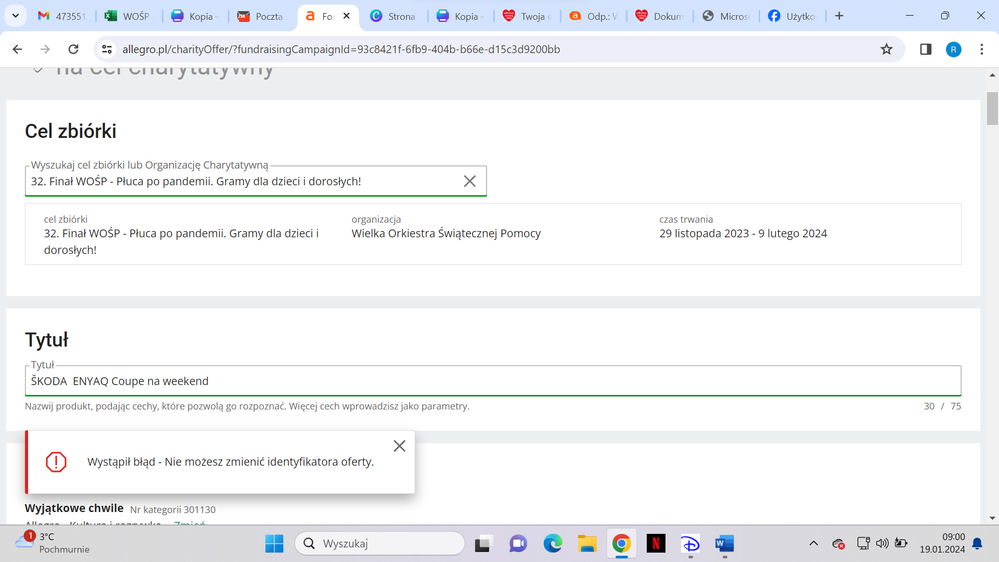Show hidden system tray icons
This screenshot has width=999, height=562.
click(x=813, y=544)
